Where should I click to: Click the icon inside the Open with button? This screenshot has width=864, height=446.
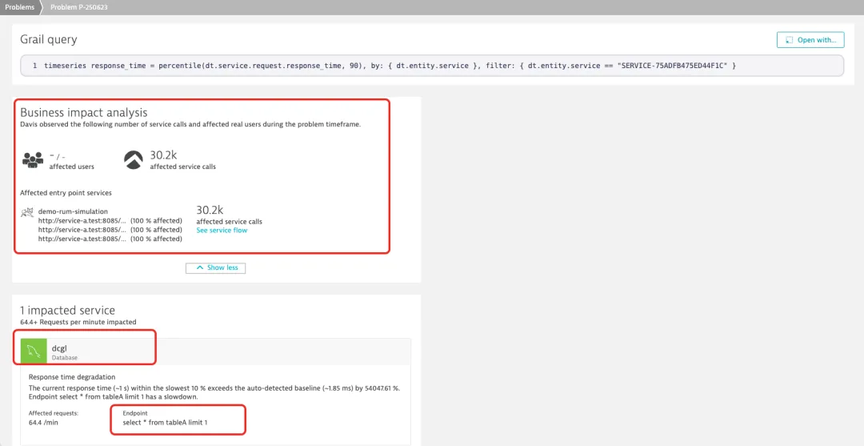[790, 40]
